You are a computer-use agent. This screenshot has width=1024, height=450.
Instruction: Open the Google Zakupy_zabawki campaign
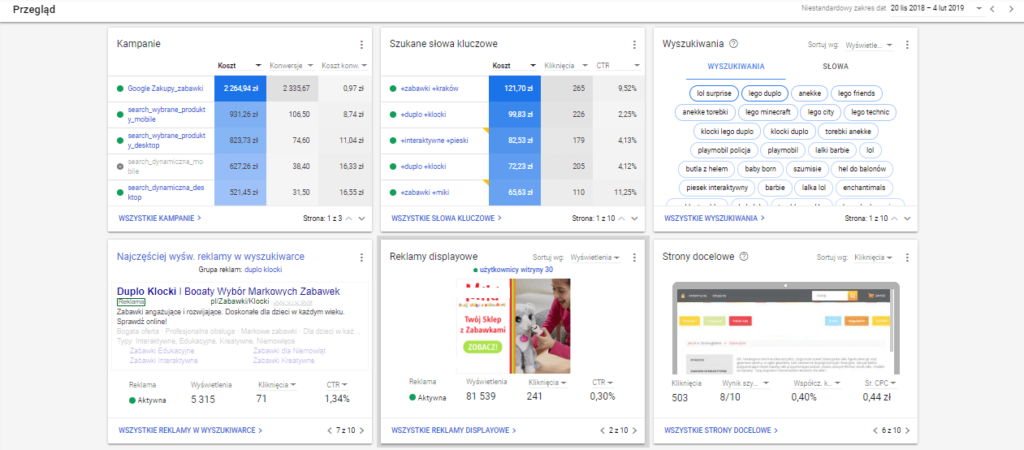(x=167, y=89)
